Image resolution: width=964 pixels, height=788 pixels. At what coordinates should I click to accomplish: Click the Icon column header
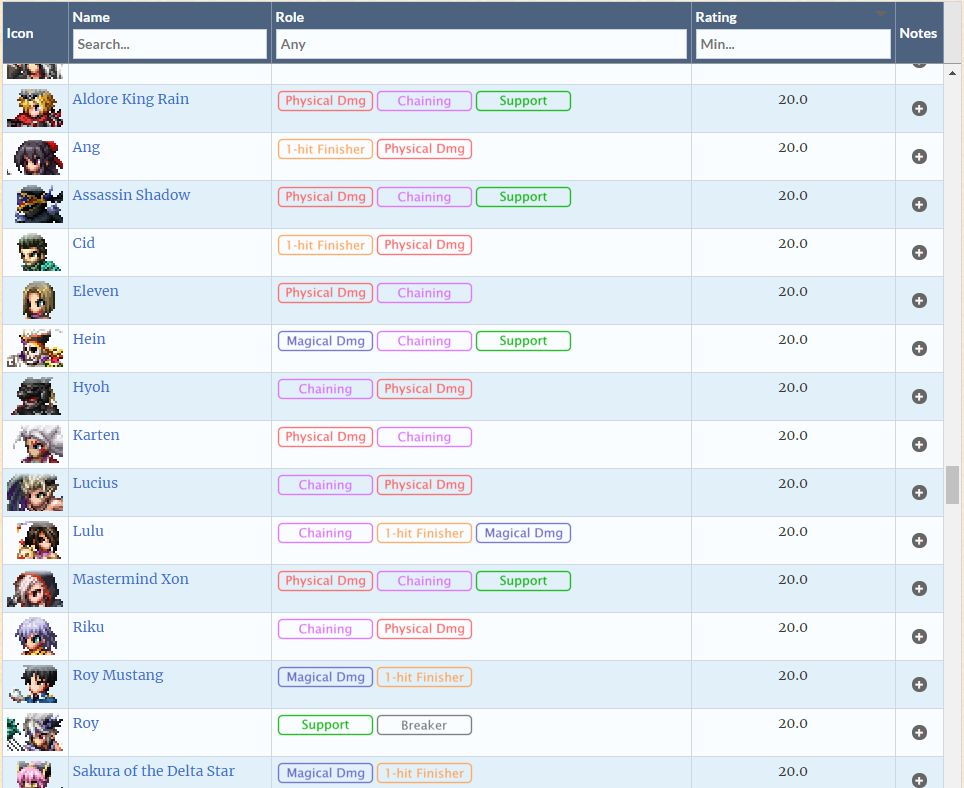point(20,33)
